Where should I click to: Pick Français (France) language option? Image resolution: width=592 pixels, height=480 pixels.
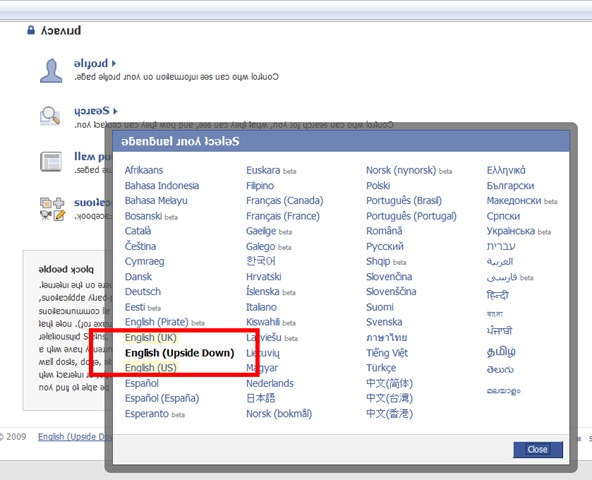283,216
